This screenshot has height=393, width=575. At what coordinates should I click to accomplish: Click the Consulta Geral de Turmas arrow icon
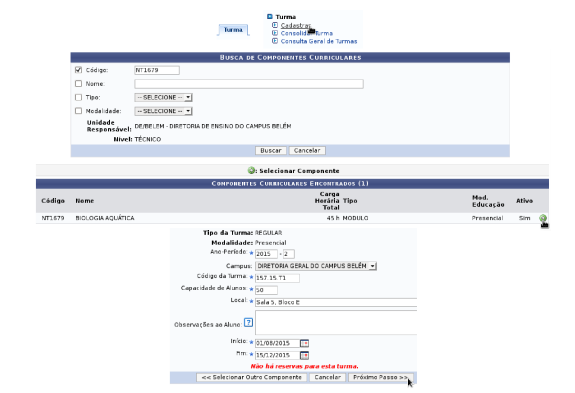point(275,41)
